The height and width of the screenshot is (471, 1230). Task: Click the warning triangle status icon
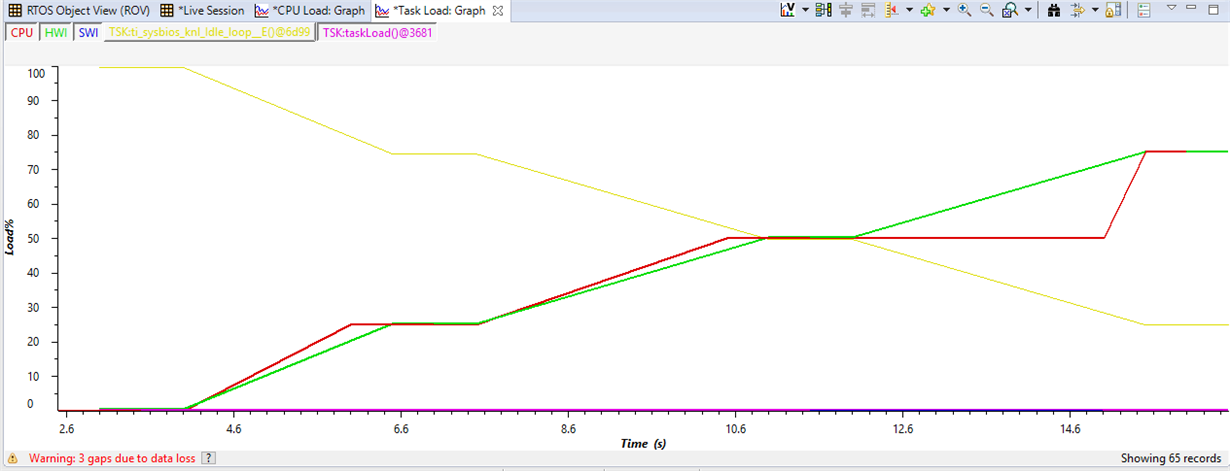click(x=12, y=458)
